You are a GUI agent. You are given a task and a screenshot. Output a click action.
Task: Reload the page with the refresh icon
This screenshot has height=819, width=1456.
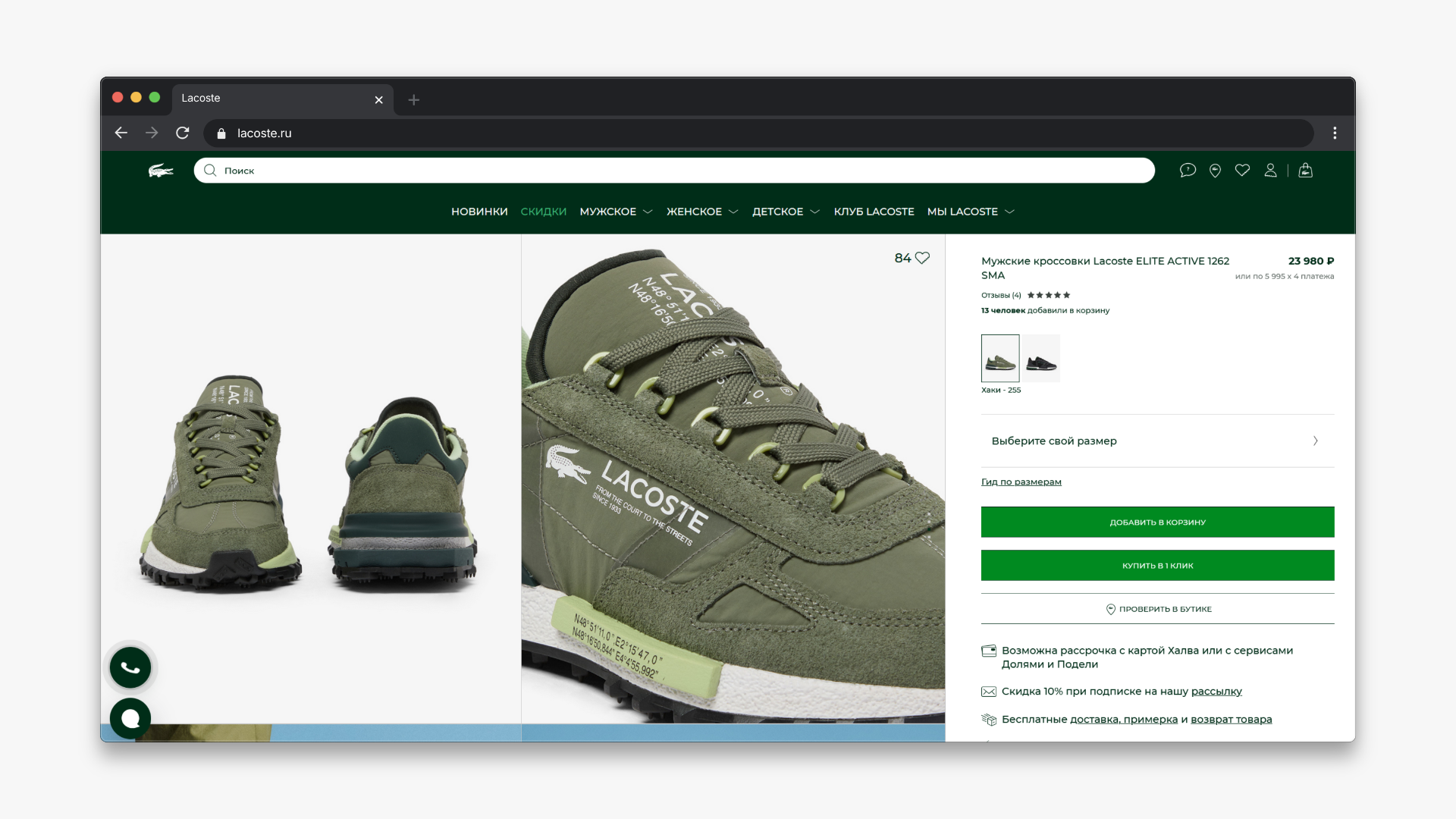tap(183, 133)
